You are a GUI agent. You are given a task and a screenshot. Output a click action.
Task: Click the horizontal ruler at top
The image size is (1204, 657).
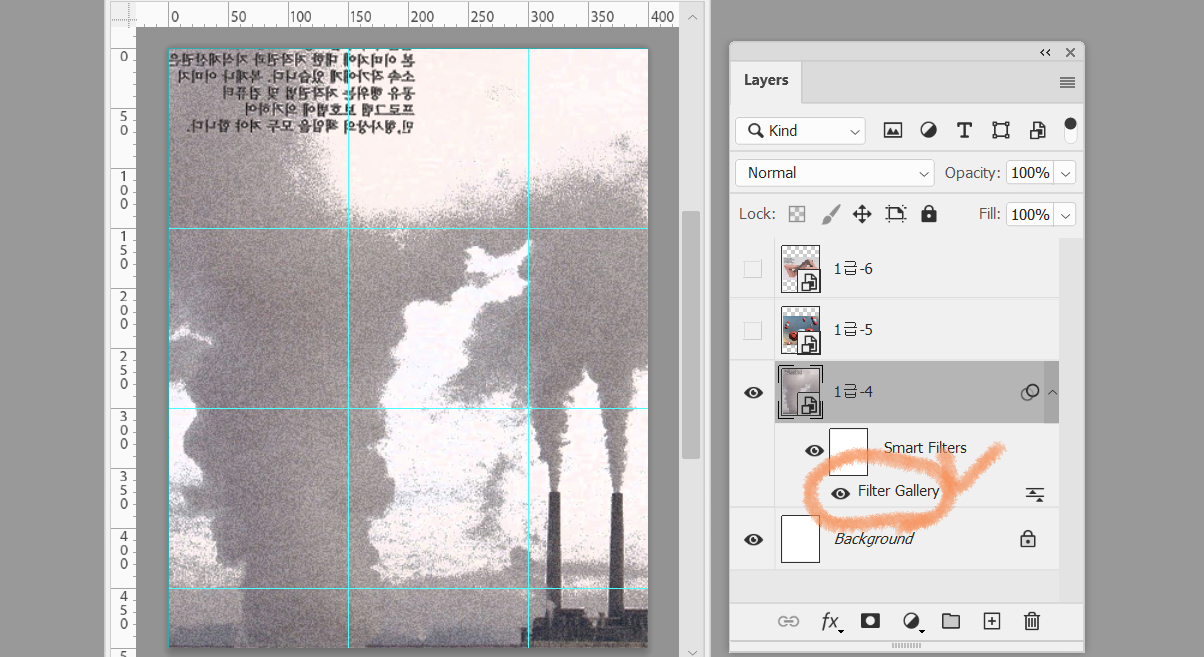407,14
